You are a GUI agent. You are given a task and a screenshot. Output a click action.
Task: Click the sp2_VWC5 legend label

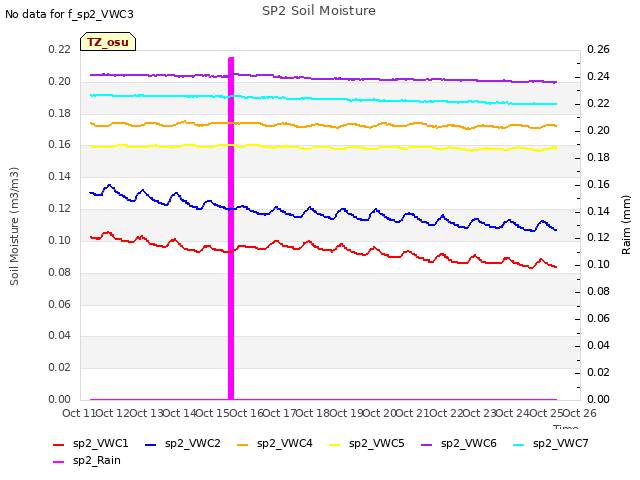(376, 443)
